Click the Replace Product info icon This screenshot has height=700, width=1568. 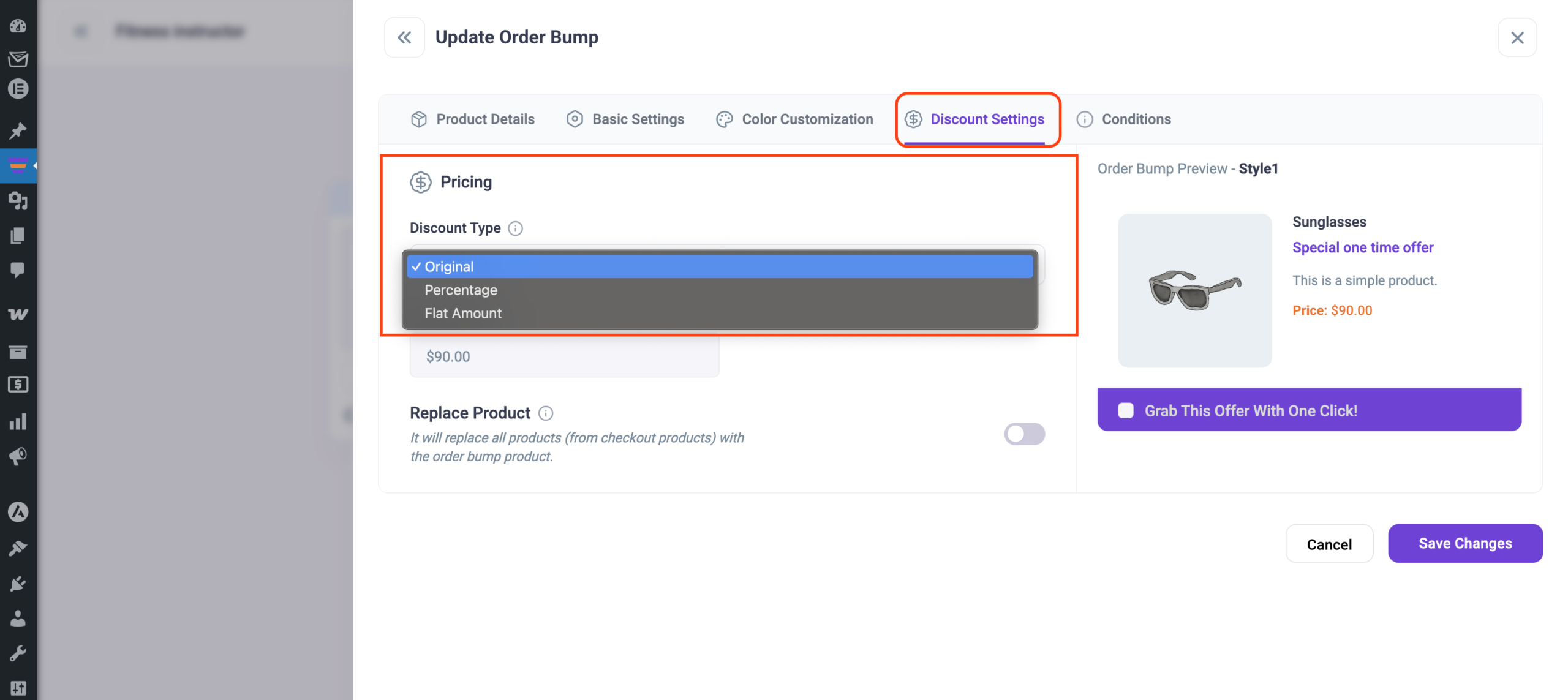[545, 413]
